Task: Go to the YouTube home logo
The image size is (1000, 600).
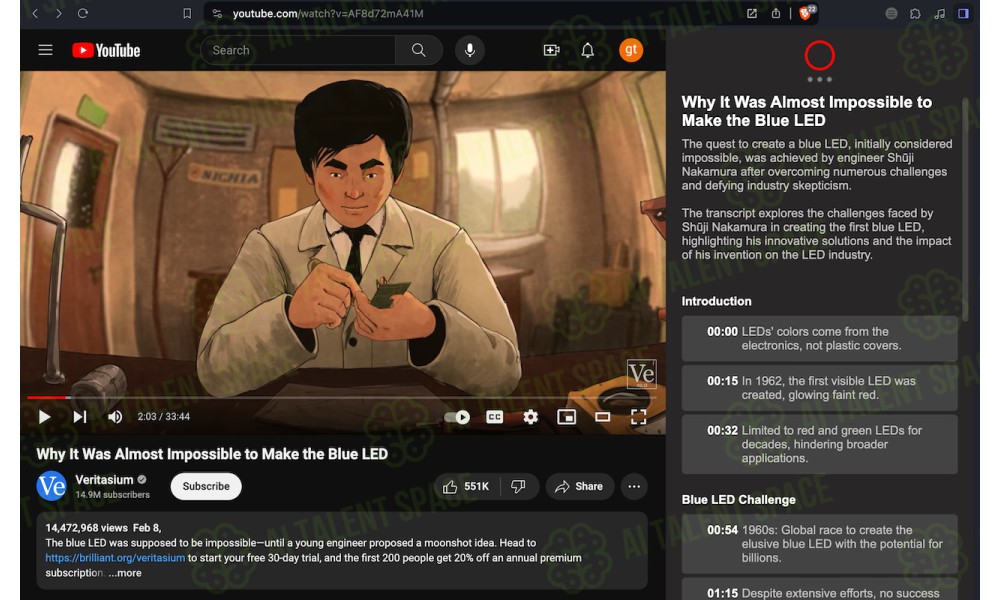Action: point(106,50)
